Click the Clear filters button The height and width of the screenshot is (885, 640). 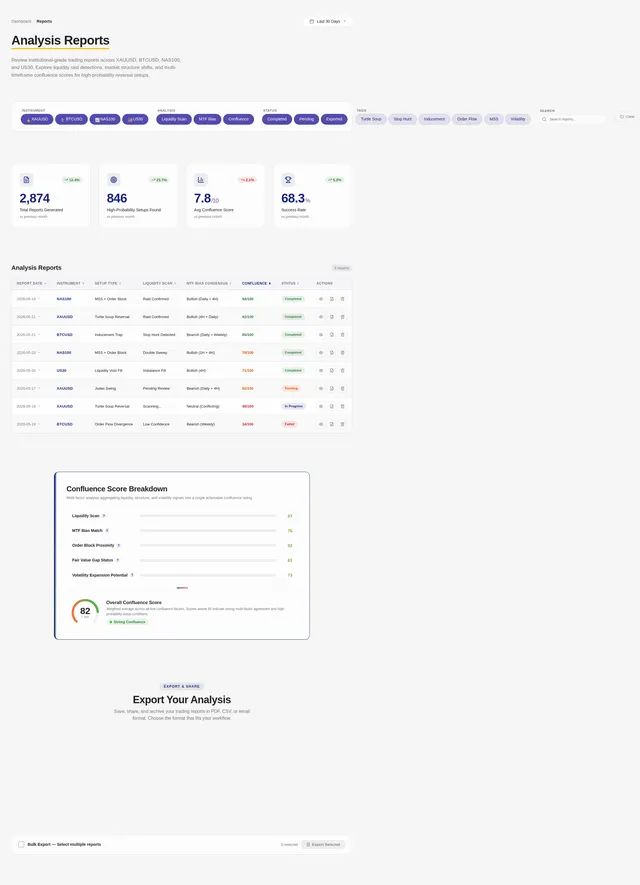[x=627, y=117]
